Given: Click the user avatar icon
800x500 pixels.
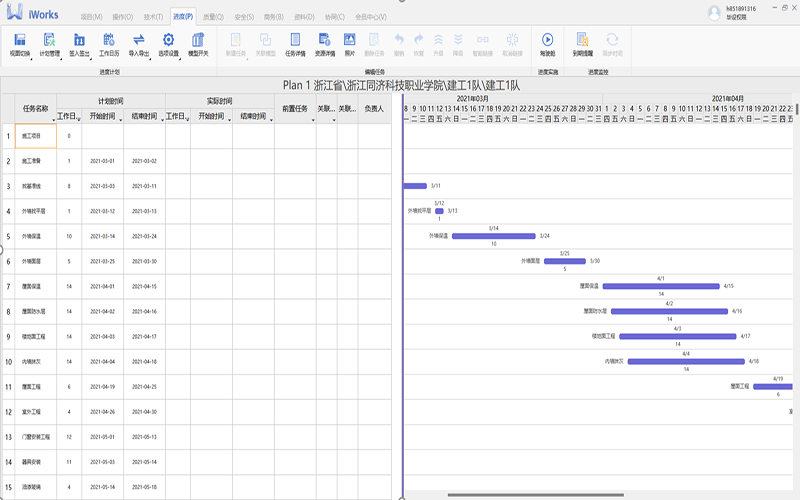Looking at the screenshot, I should 714,13.
